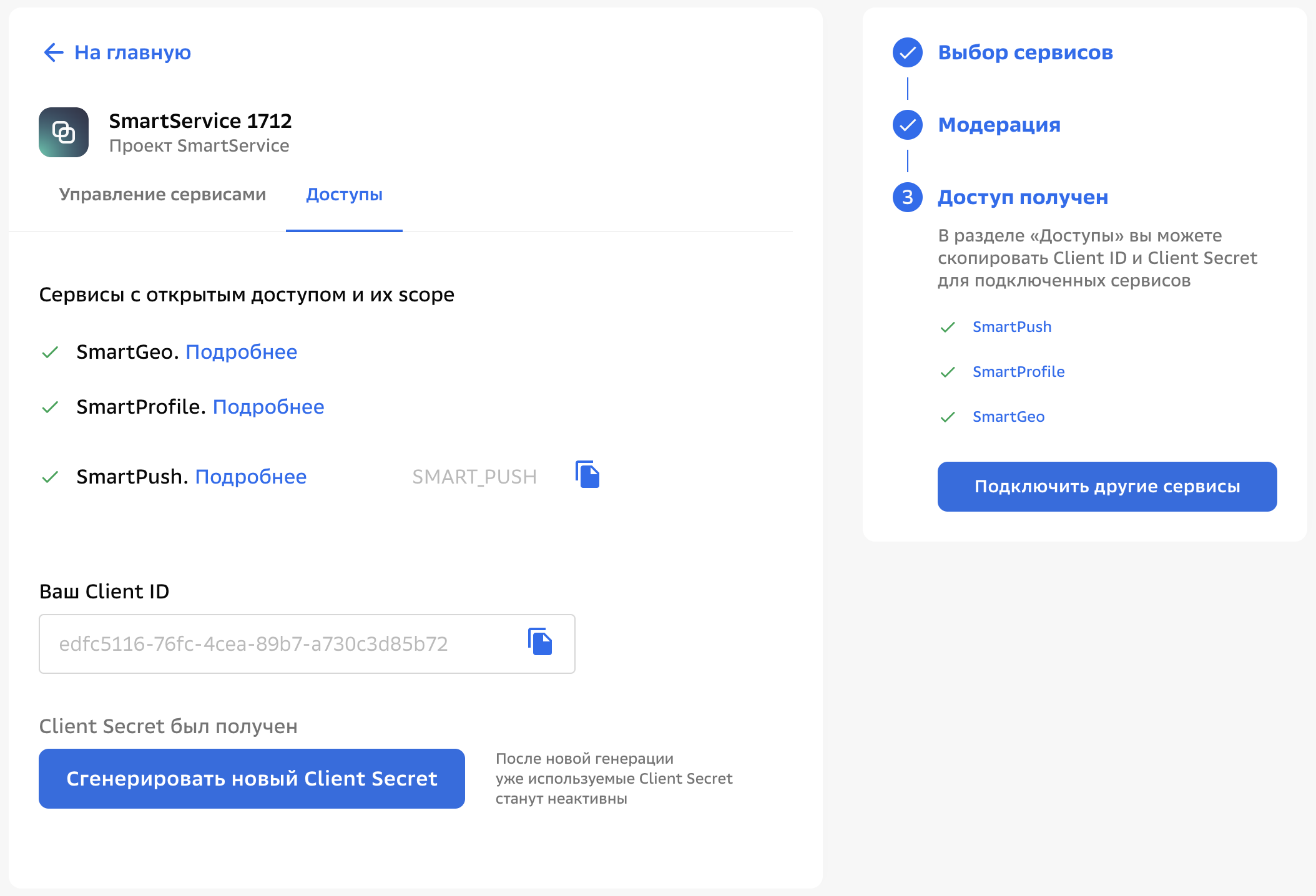Click Подключить другие сервисы button
Viewport: 1316px width, 896px height.
coord(1107,487)
